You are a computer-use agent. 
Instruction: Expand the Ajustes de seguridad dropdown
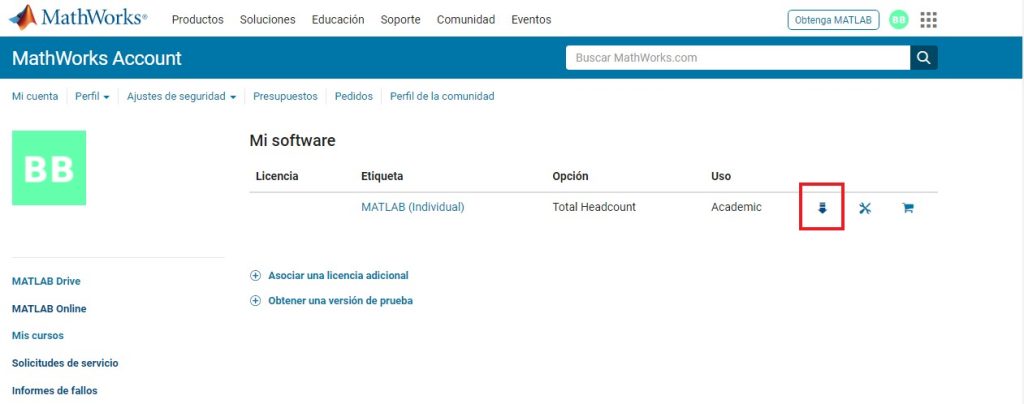181,97
